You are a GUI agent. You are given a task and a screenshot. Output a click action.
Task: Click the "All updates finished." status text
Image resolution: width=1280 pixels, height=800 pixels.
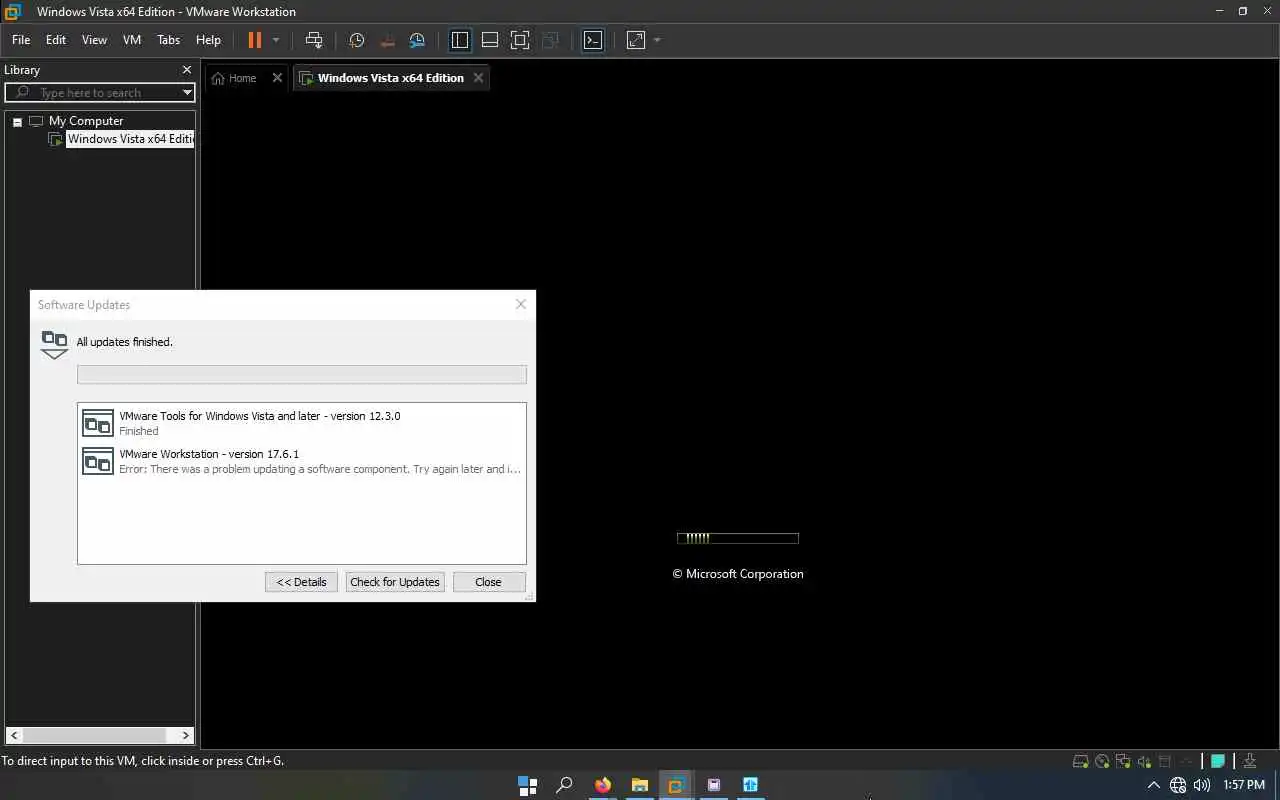click(125, 342)
